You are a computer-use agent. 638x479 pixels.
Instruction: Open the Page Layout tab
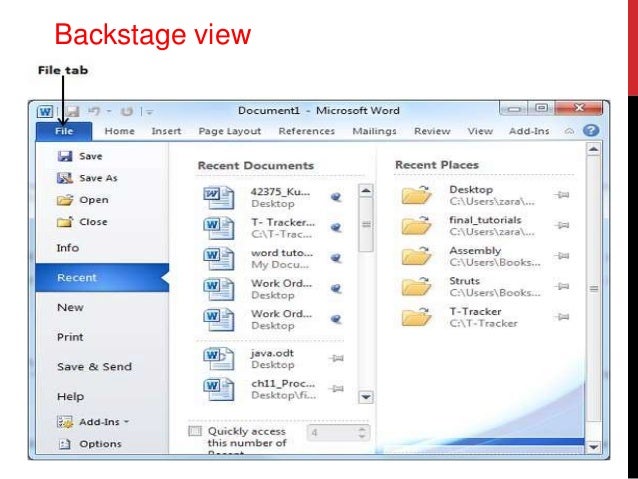[x=229, y=131]
